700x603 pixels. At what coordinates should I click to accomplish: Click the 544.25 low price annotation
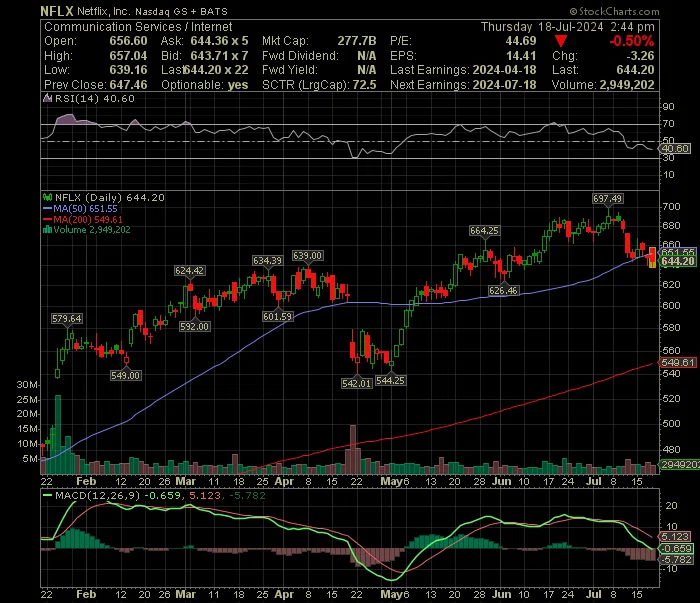coord(391,381)
